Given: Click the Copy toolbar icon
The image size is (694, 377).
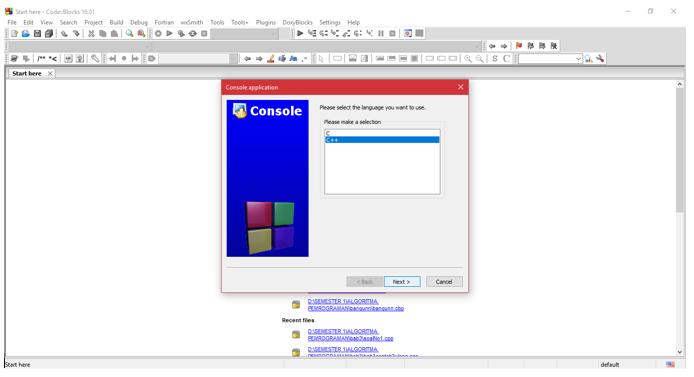Looking at the screenshot, I should click(103, 34).
